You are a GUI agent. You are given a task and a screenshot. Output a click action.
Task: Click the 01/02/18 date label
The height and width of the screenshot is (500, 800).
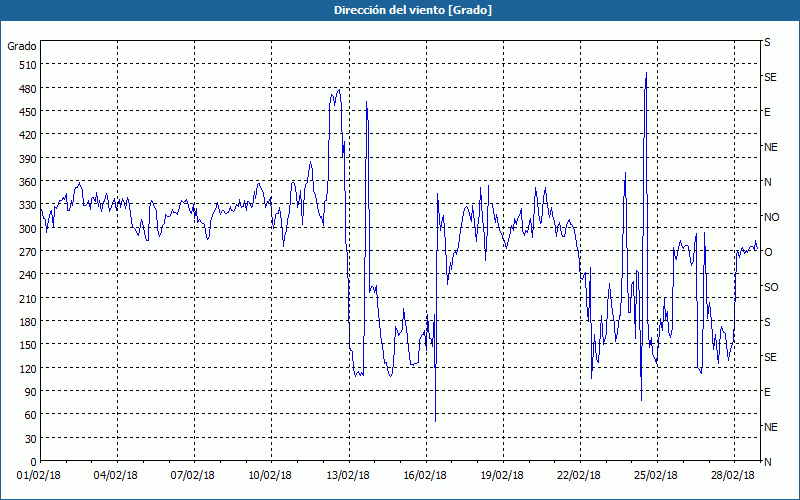(x=39, y=476)
